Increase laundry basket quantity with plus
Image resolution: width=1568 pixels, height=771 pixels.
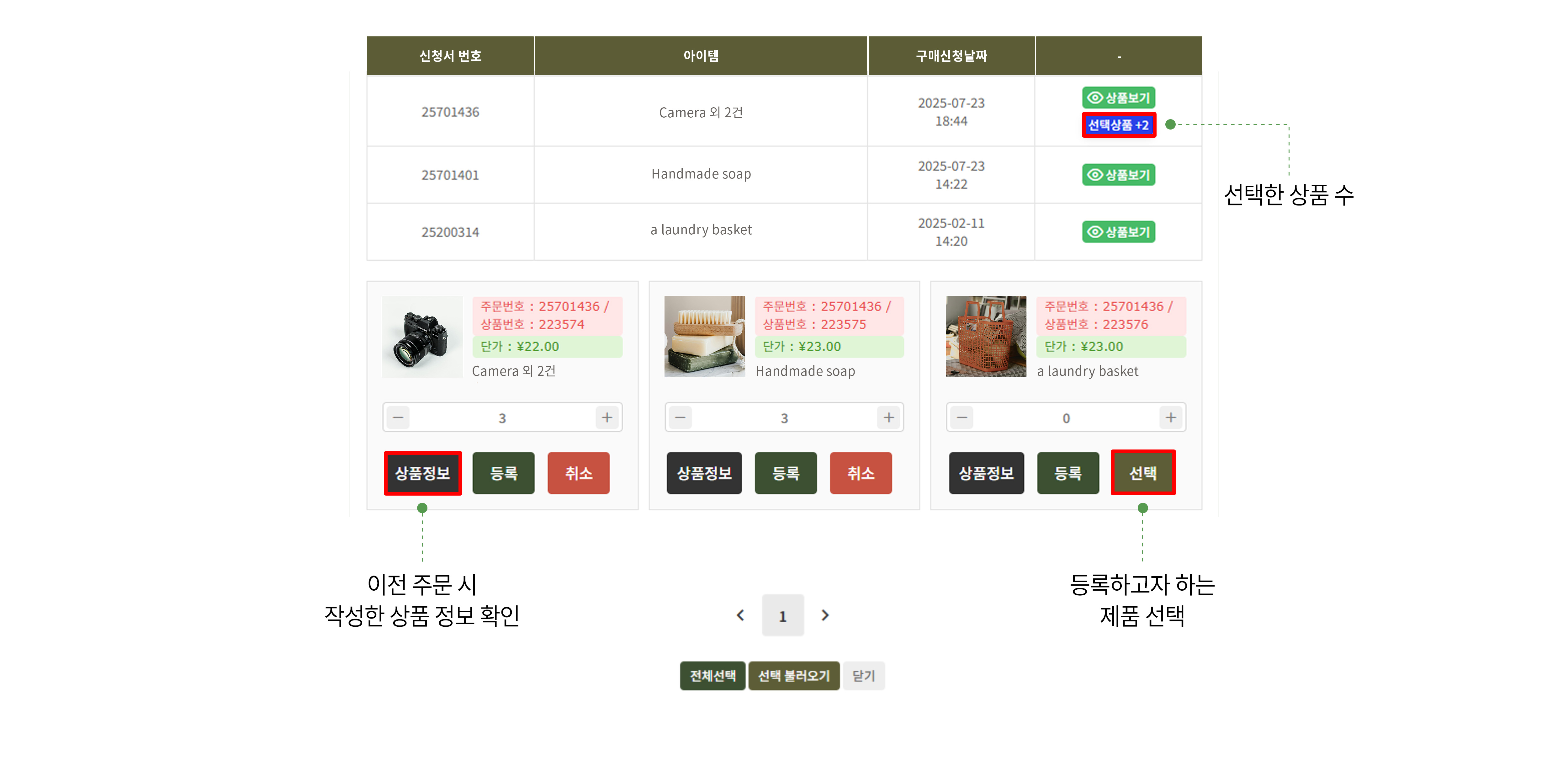(1171, 418)
